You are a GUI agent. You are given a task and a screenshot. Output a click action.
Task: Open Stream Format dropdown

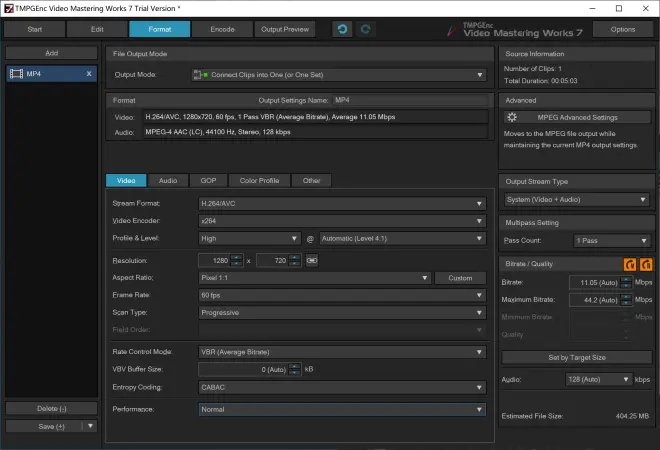coord(342,204)
